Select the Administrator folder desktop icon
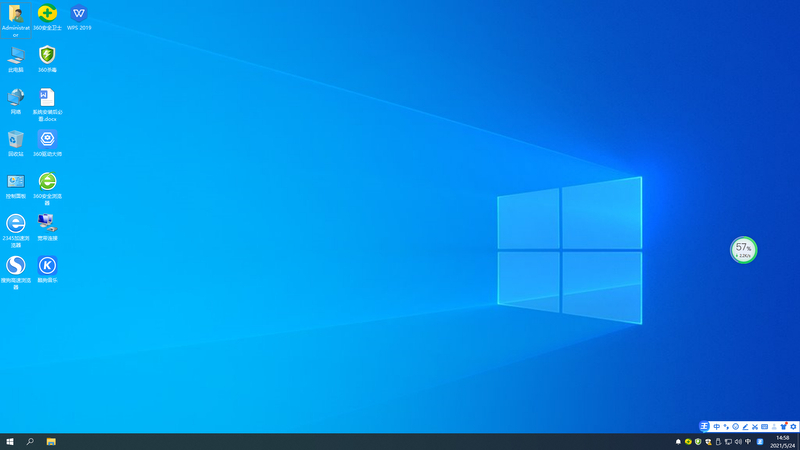 (x=16, y=20)
